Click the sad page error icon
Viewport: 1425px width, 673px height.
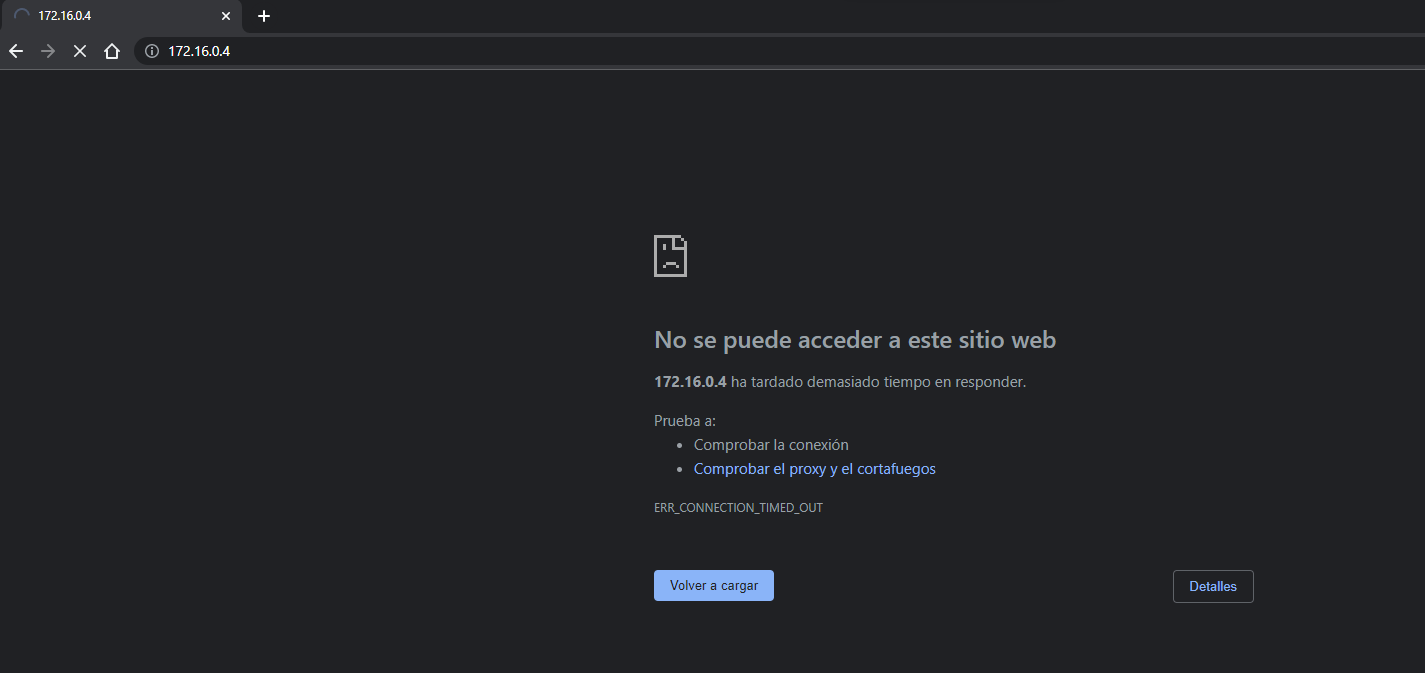point(670,256)
